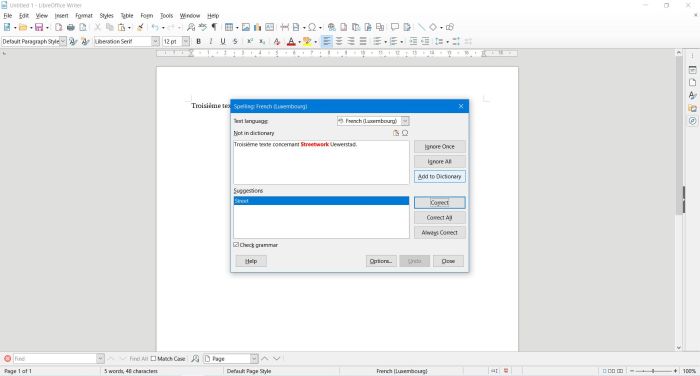Expand insert table dropdown arrow

click(237, 27)
